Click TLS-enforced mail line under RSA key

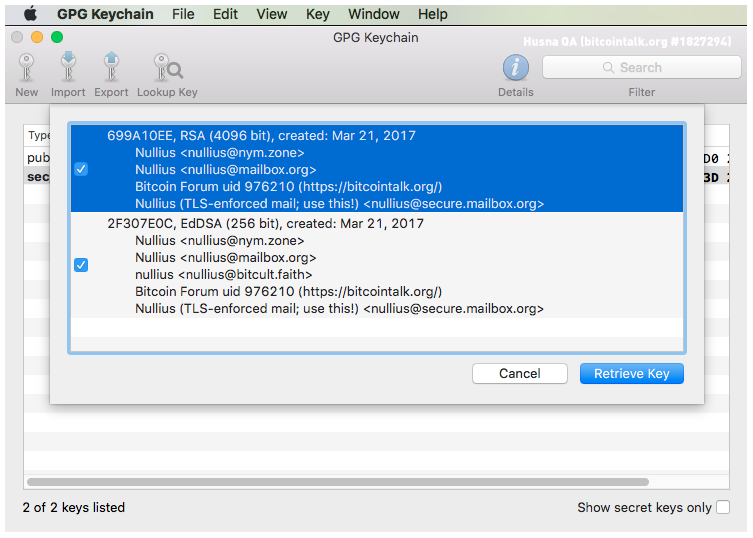coord(339,204)
